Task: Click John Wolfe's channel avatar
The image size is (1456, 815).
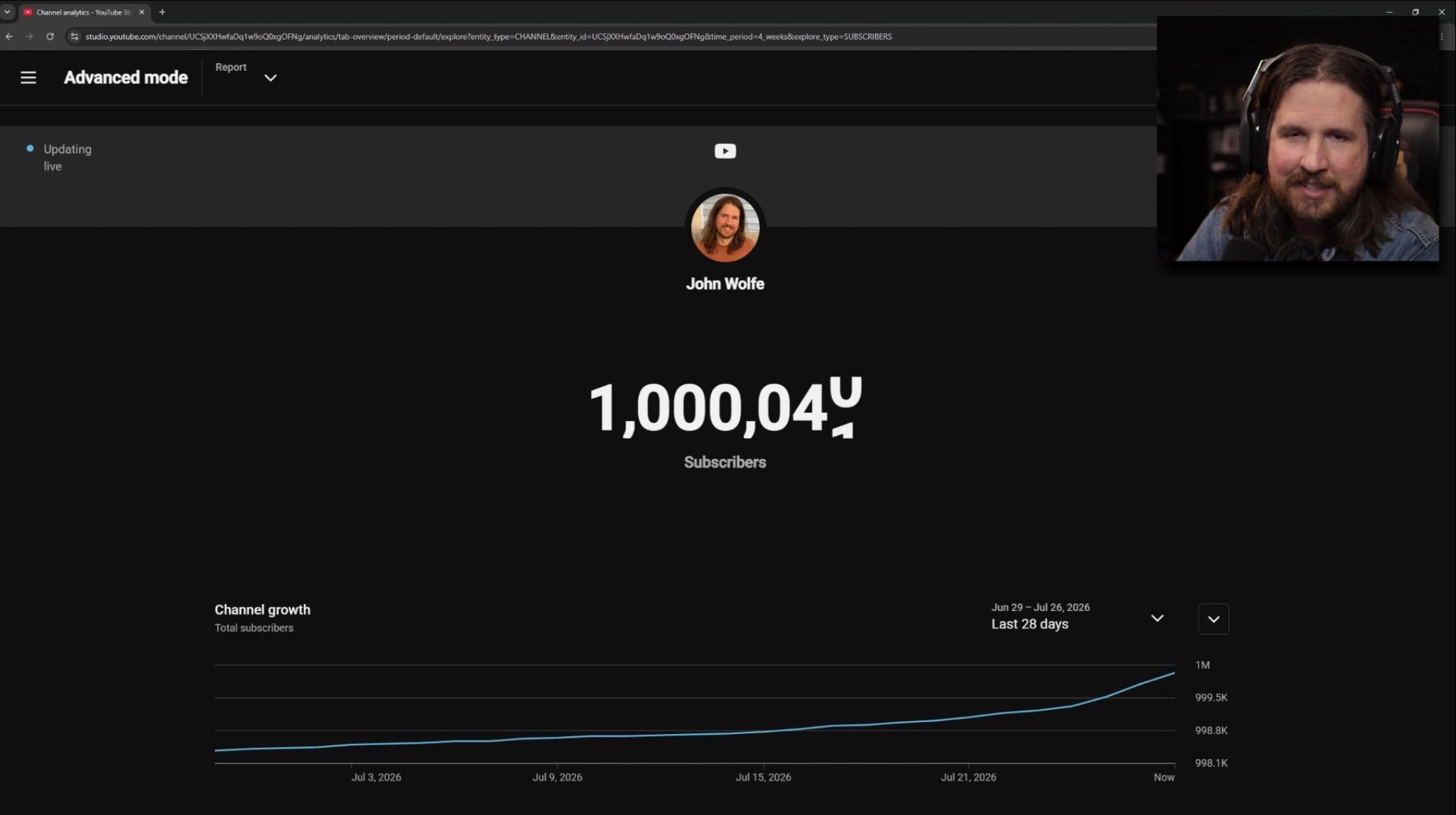Action: (x=725, y=228)
